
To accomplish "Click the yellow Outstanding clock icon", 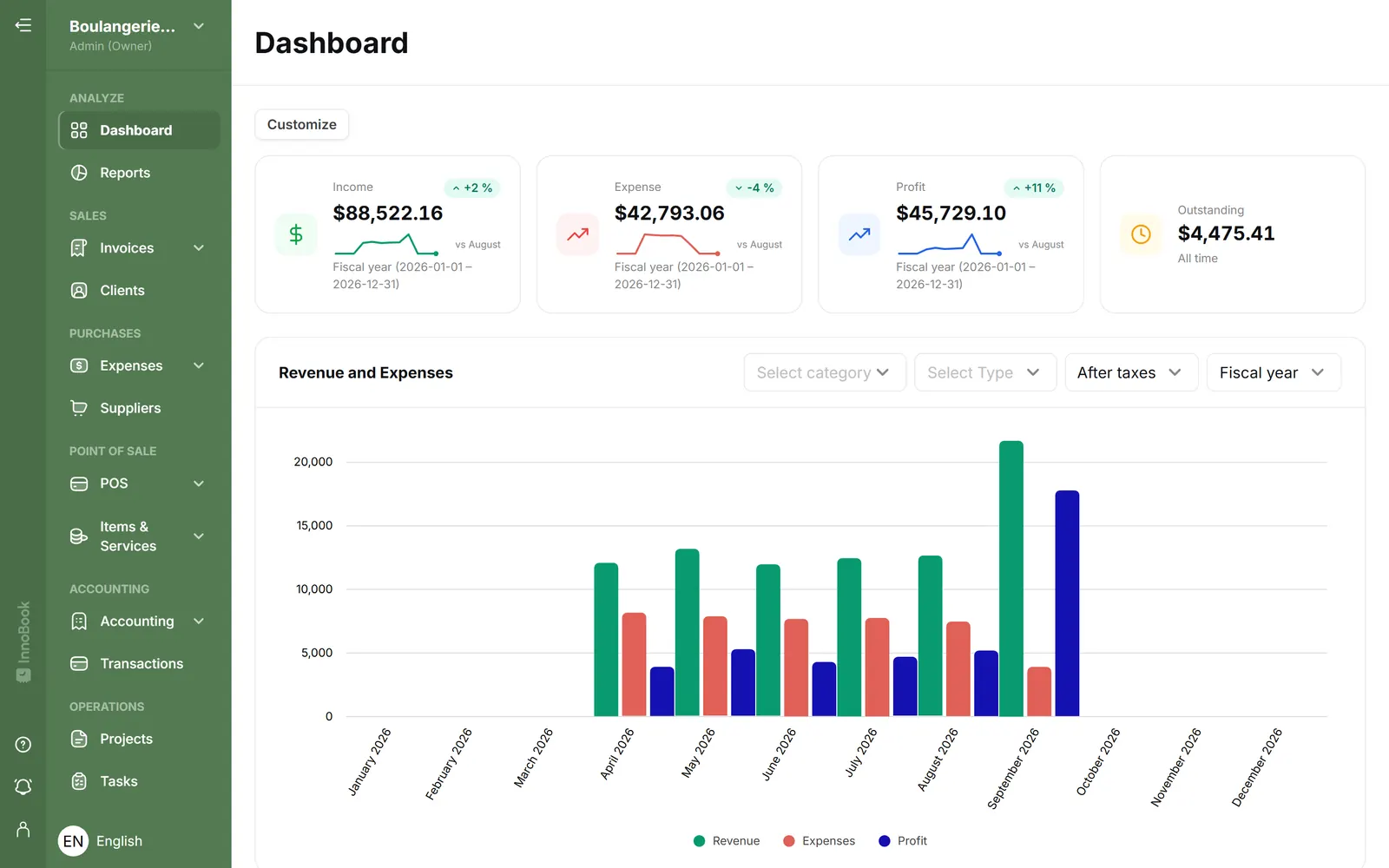I will tap(1141, 234).
